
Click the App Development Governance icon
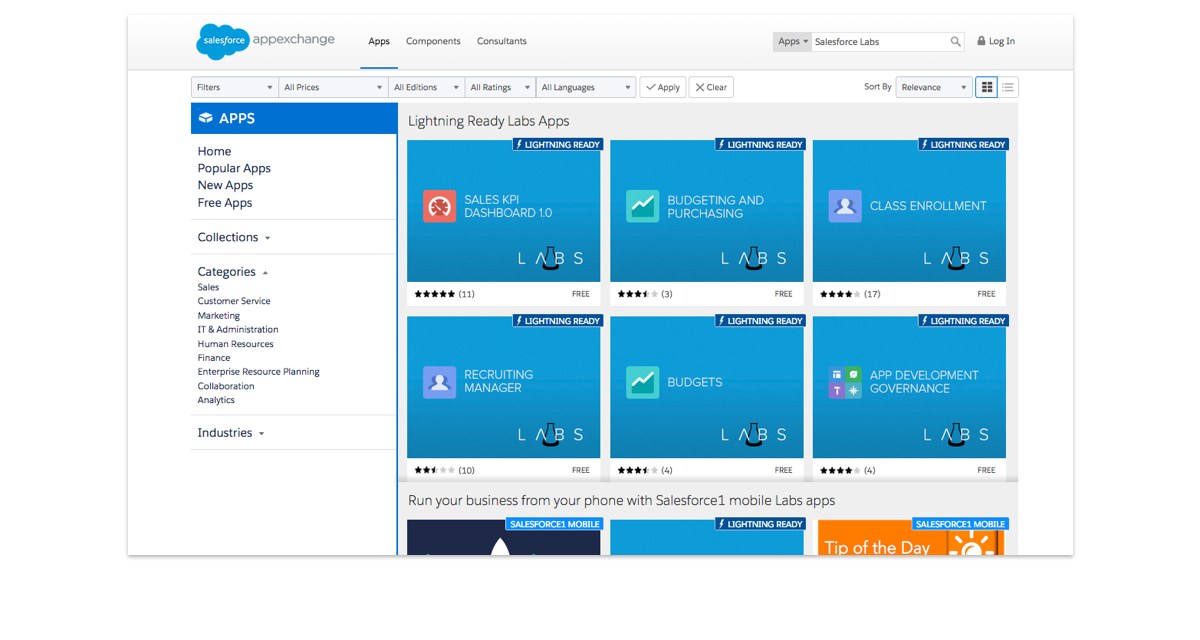tap(845, 382)
